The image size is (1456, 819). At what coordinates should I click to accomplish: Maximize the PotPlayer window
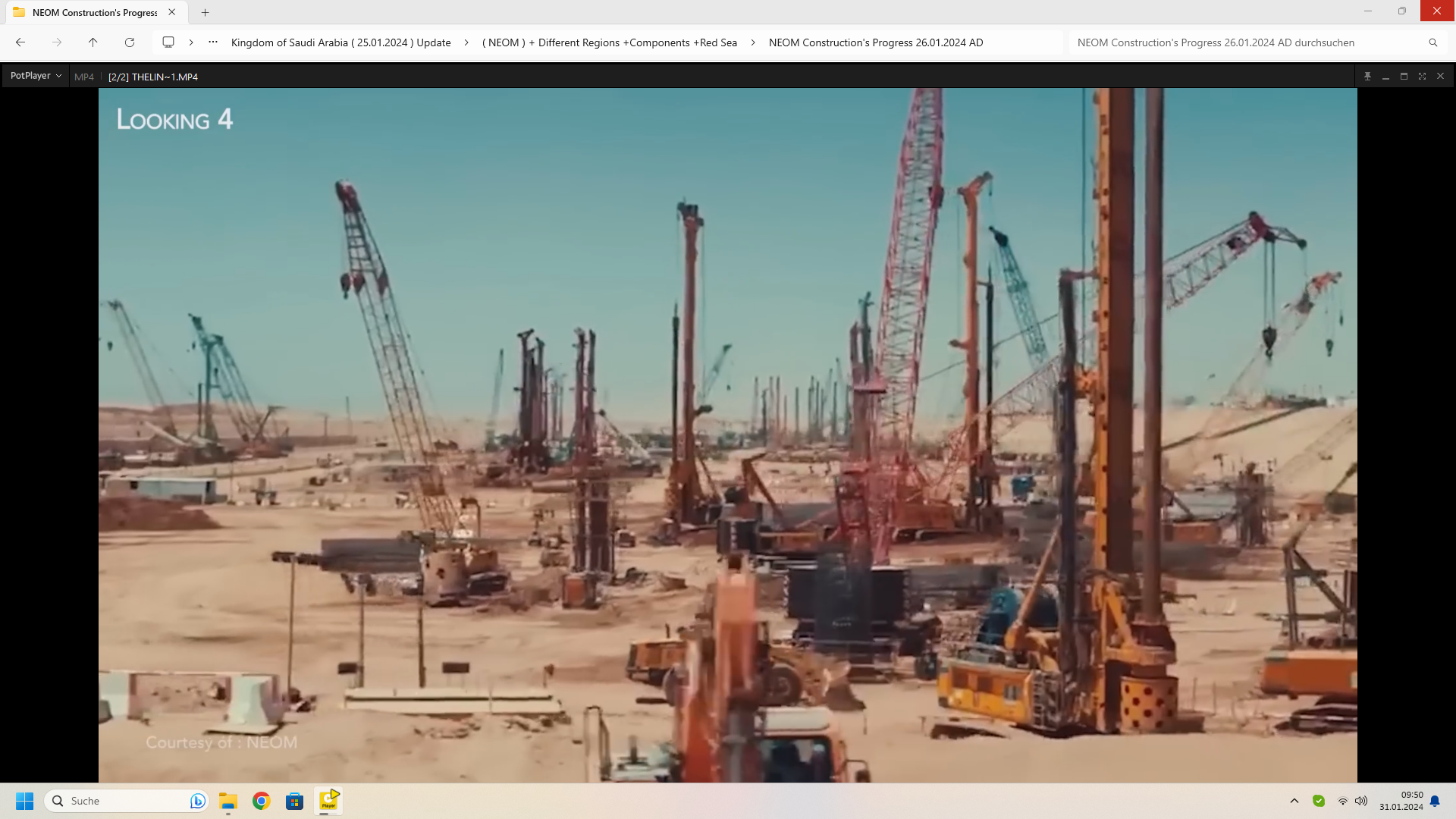(x=1404, y=76)
